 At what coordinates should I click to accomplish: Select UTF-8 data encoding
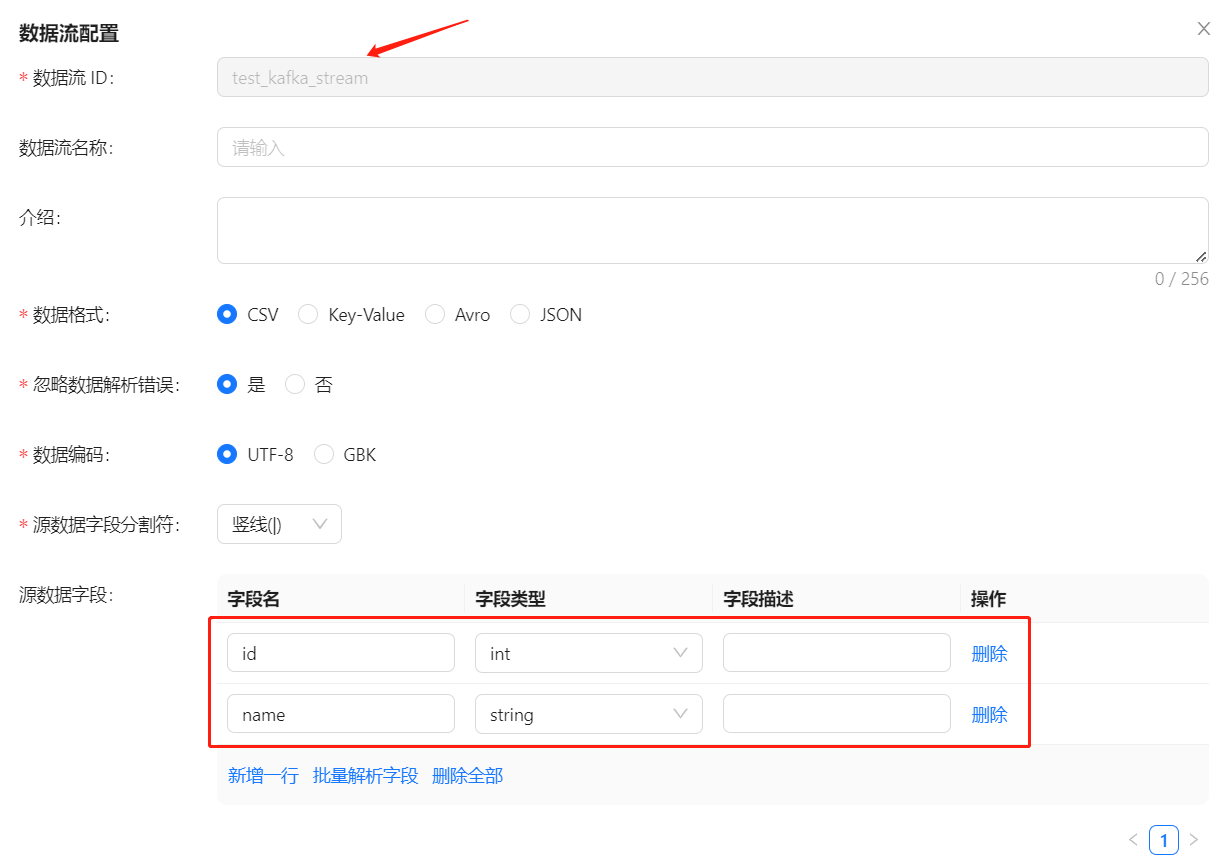pos(227,455)
